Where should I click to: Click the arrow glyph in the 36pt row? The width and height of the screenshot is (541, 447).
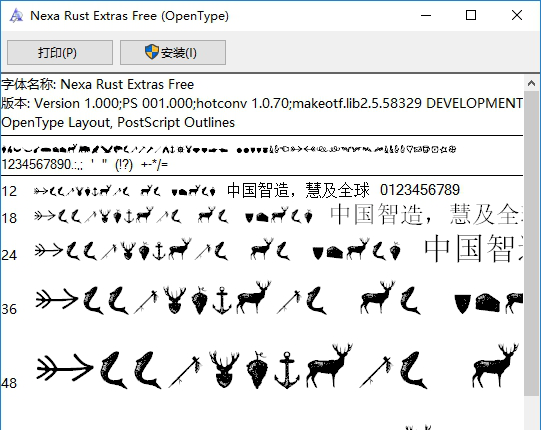point(57,299)
